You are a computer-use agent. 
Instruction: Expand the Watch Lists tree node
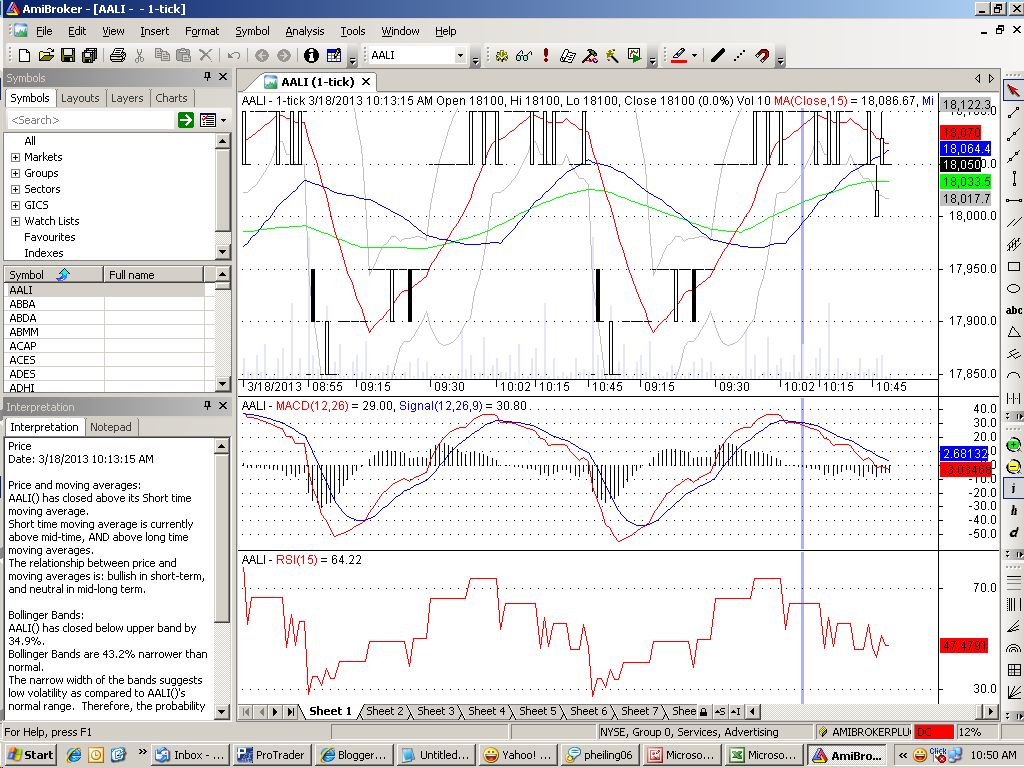[15, 221]
